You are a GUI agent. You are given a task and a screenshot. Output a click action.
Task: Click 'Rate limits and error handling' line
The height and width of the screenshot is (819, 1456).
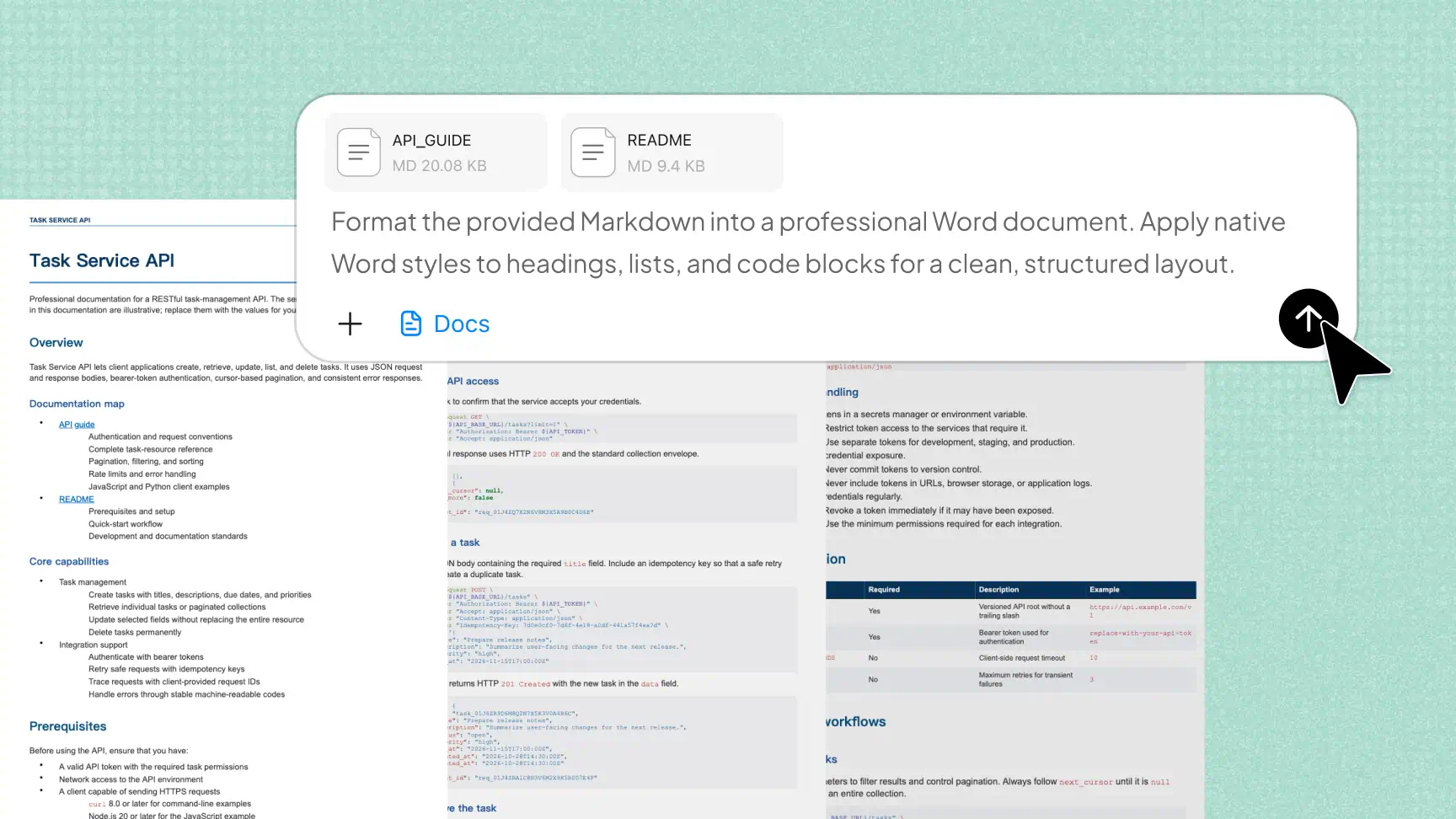pyautogui.click(x=142, y=474)
